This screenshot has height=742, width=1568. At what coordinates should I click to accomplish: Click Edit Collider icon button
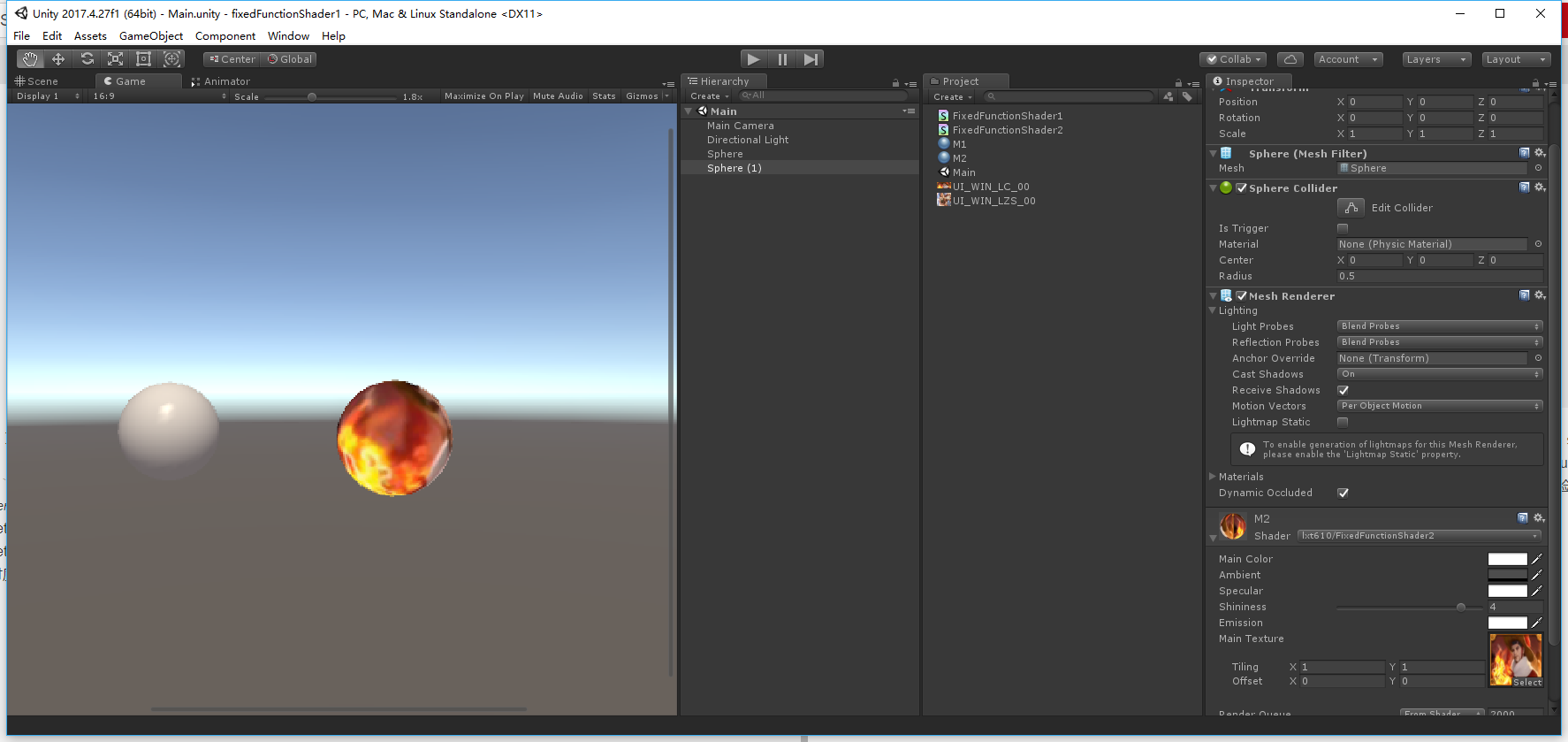click(x=1351, y=208)
